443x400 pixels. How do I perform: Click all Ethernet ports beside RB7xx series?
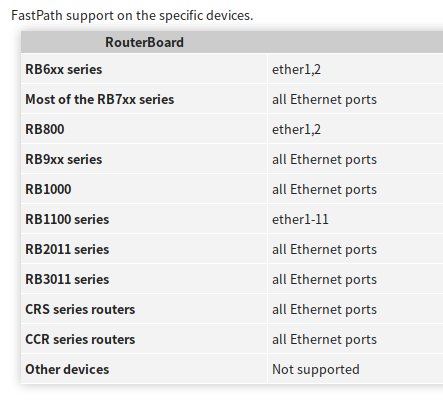tap(324, 99)
